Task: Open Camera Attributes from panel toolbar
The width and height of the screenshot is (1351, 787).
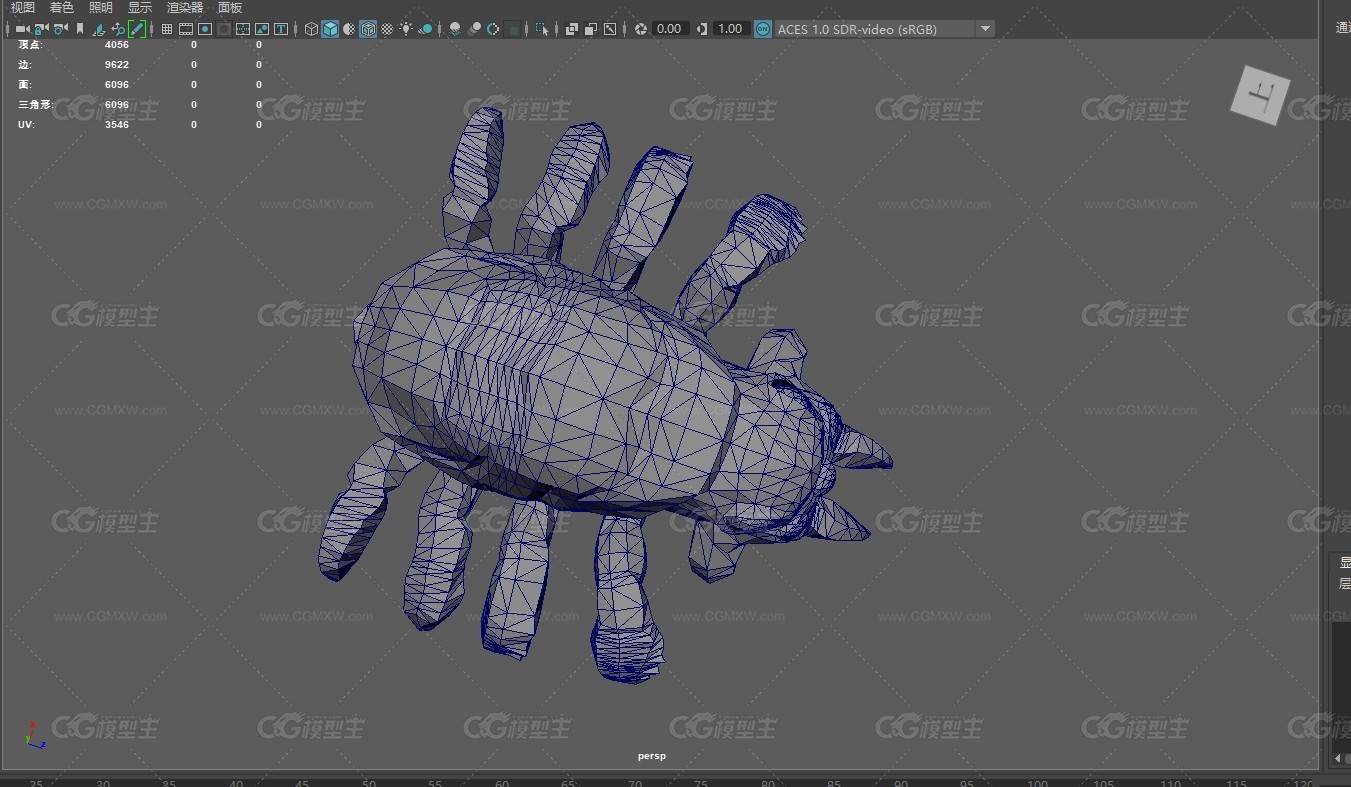Action: tap(61, 29)
